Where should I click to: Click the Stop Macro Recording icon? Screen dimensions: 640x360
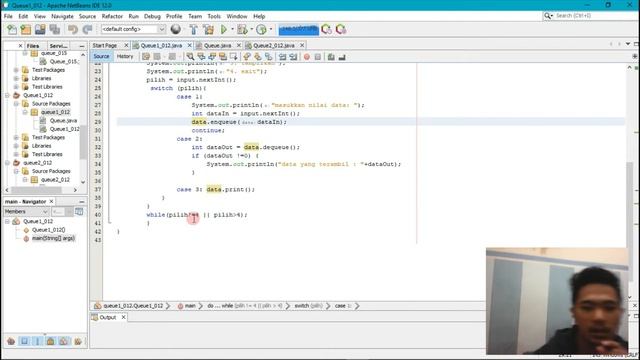(x=318, y=57)
